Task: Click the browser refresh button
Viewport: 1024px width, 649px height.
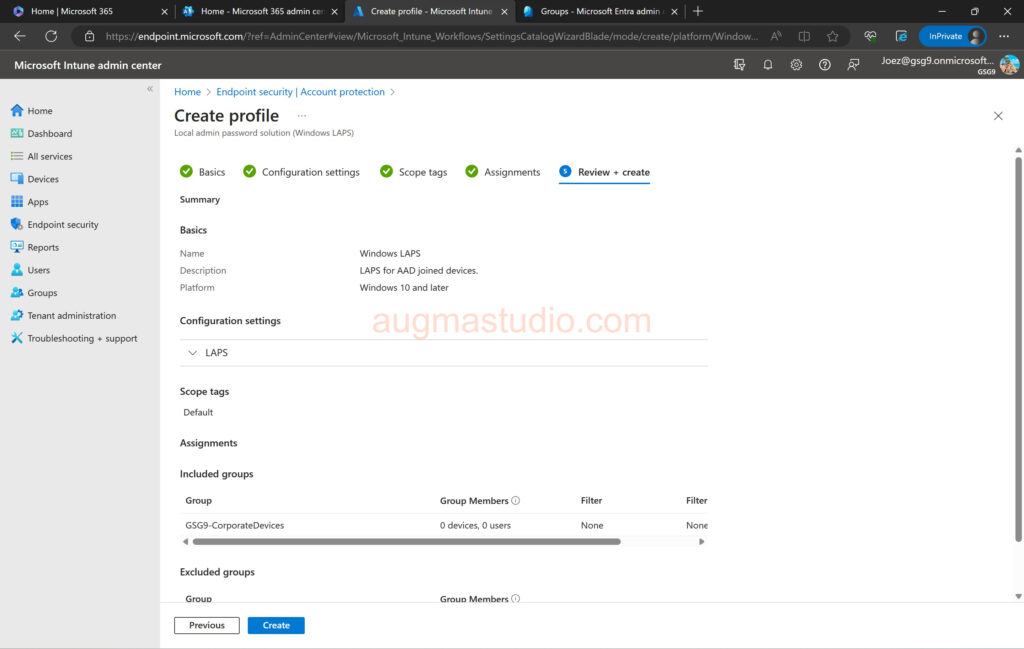Action: coord(51,36)
